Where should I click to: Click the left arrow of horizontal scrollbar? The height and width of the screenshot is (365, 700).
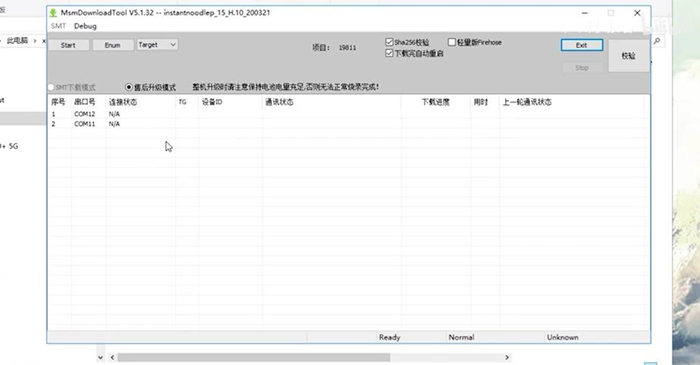coord(112,357)
